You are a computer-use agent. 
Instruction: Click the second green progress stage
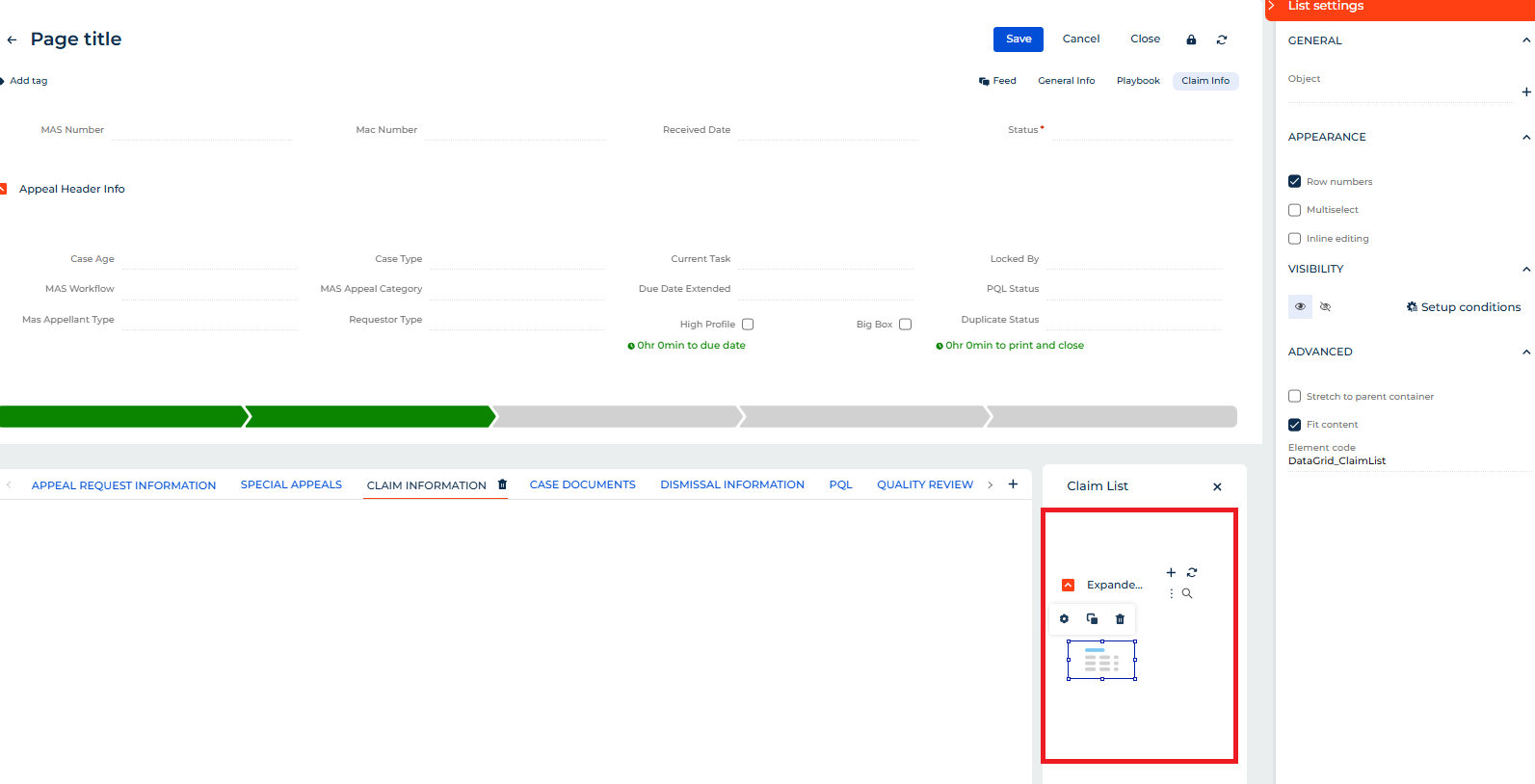pos(371,416)
